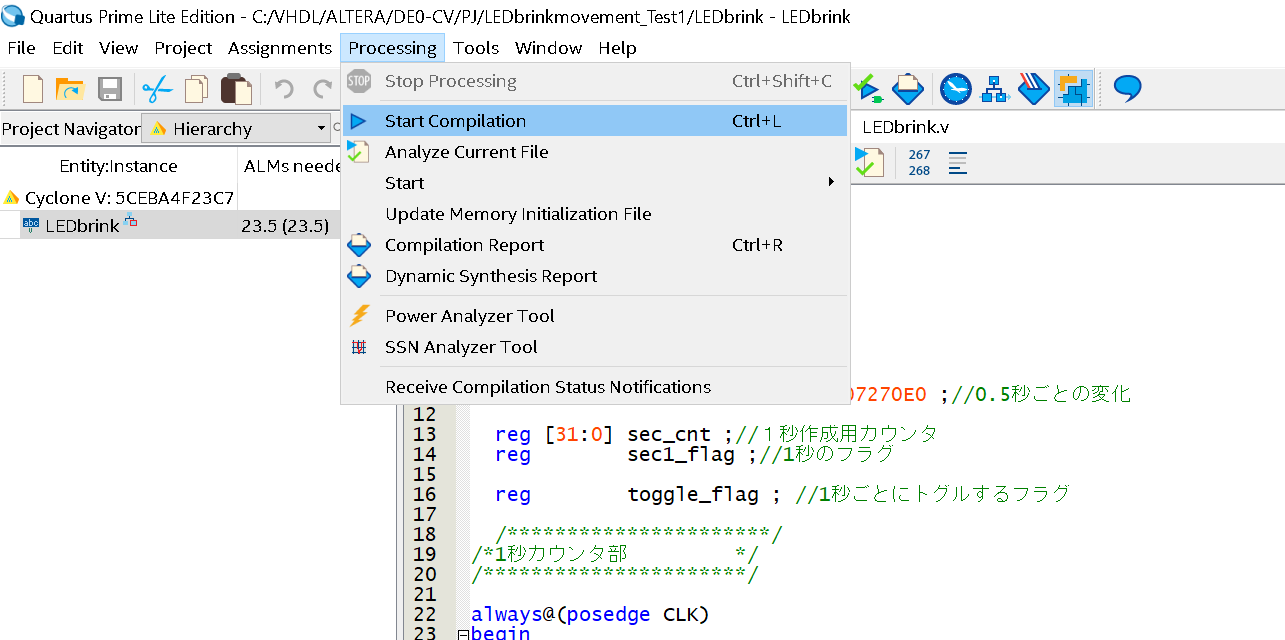
Task: Launch SSN Analyzer Tool
Action: tap(594, 347)
